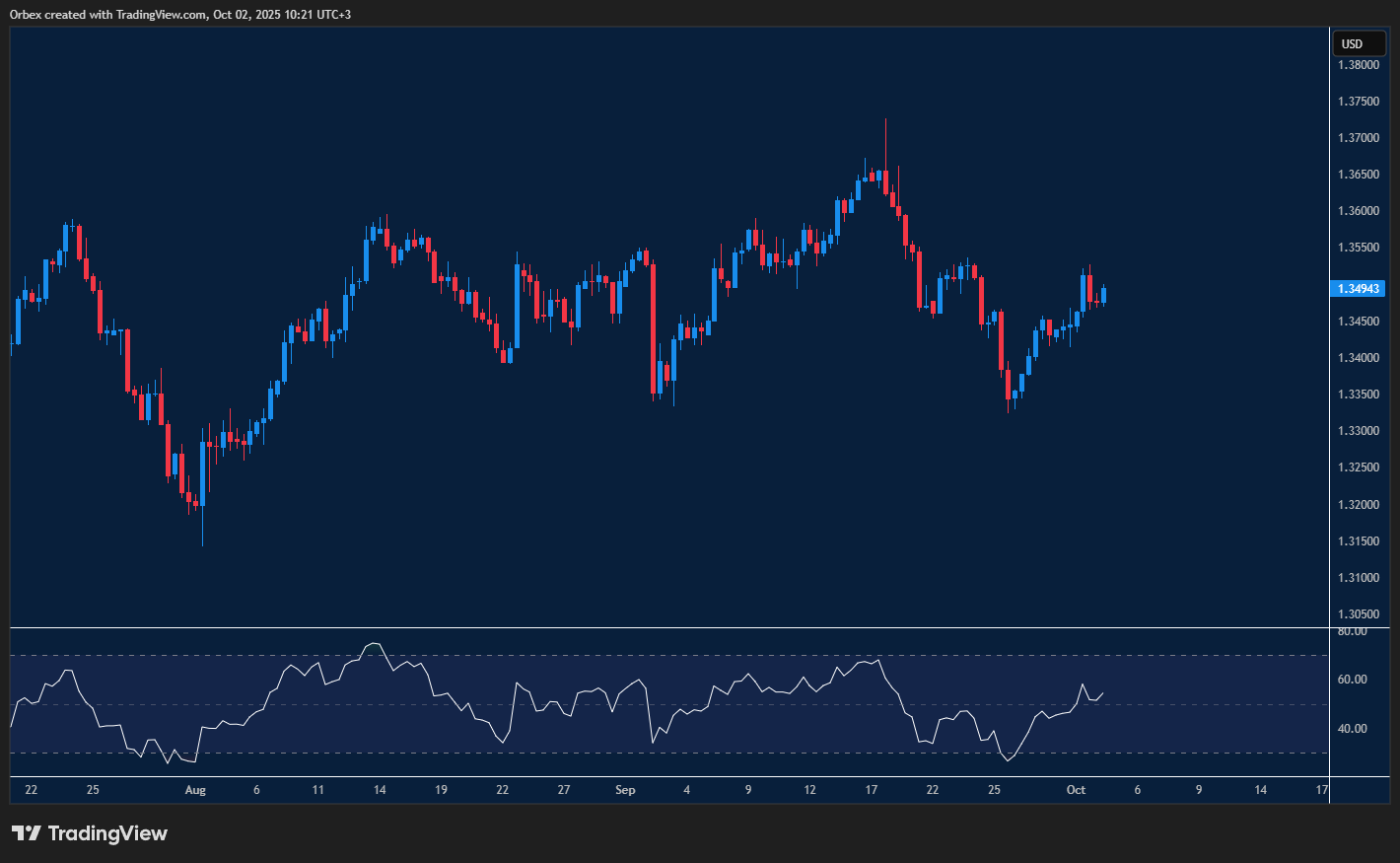Click the 1.30500 price scale label
1400x863 pixels.
click(x=1358, y=614)
